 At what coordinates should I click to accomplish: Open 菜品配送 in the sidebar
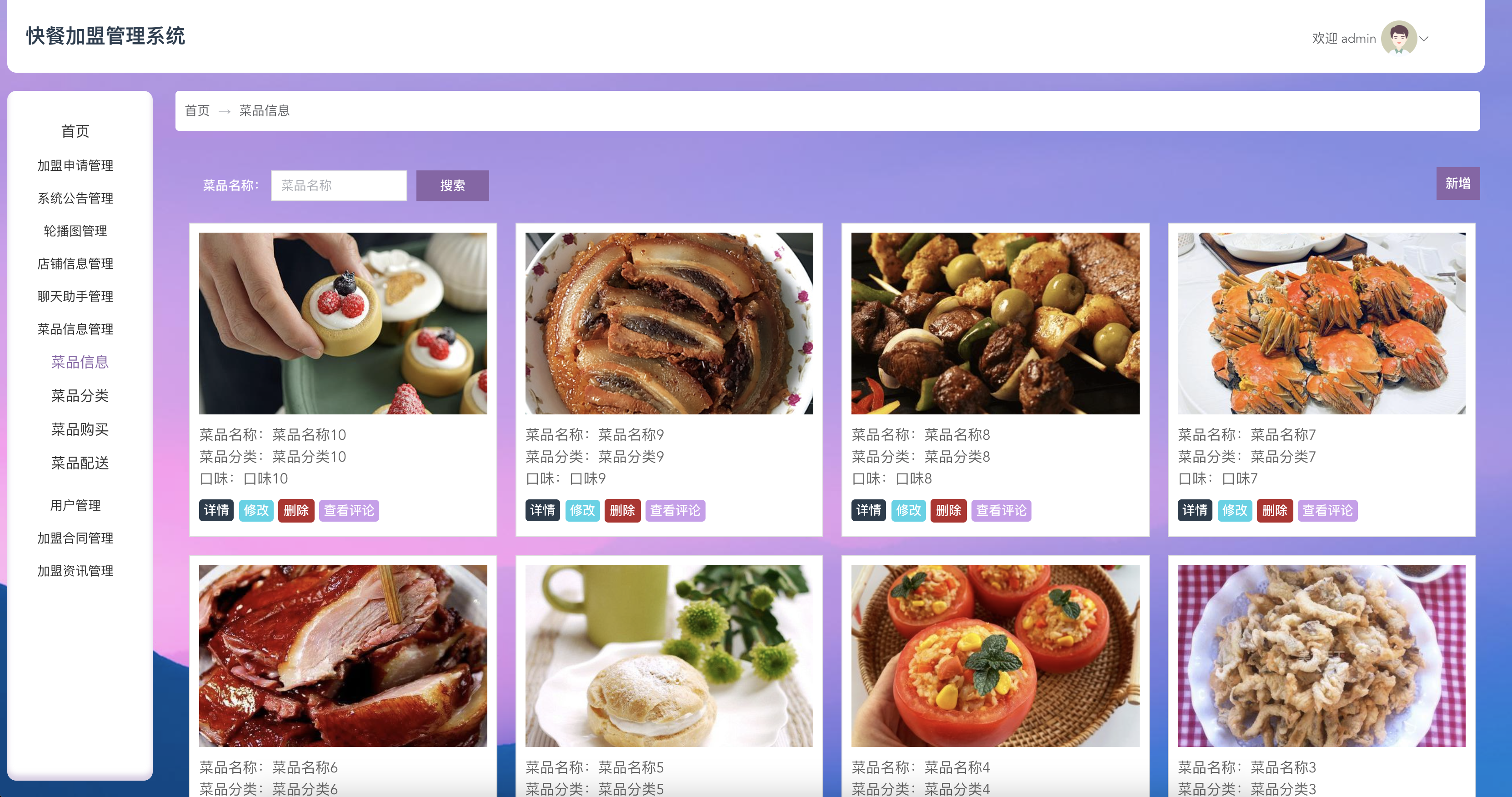(80, 463)
